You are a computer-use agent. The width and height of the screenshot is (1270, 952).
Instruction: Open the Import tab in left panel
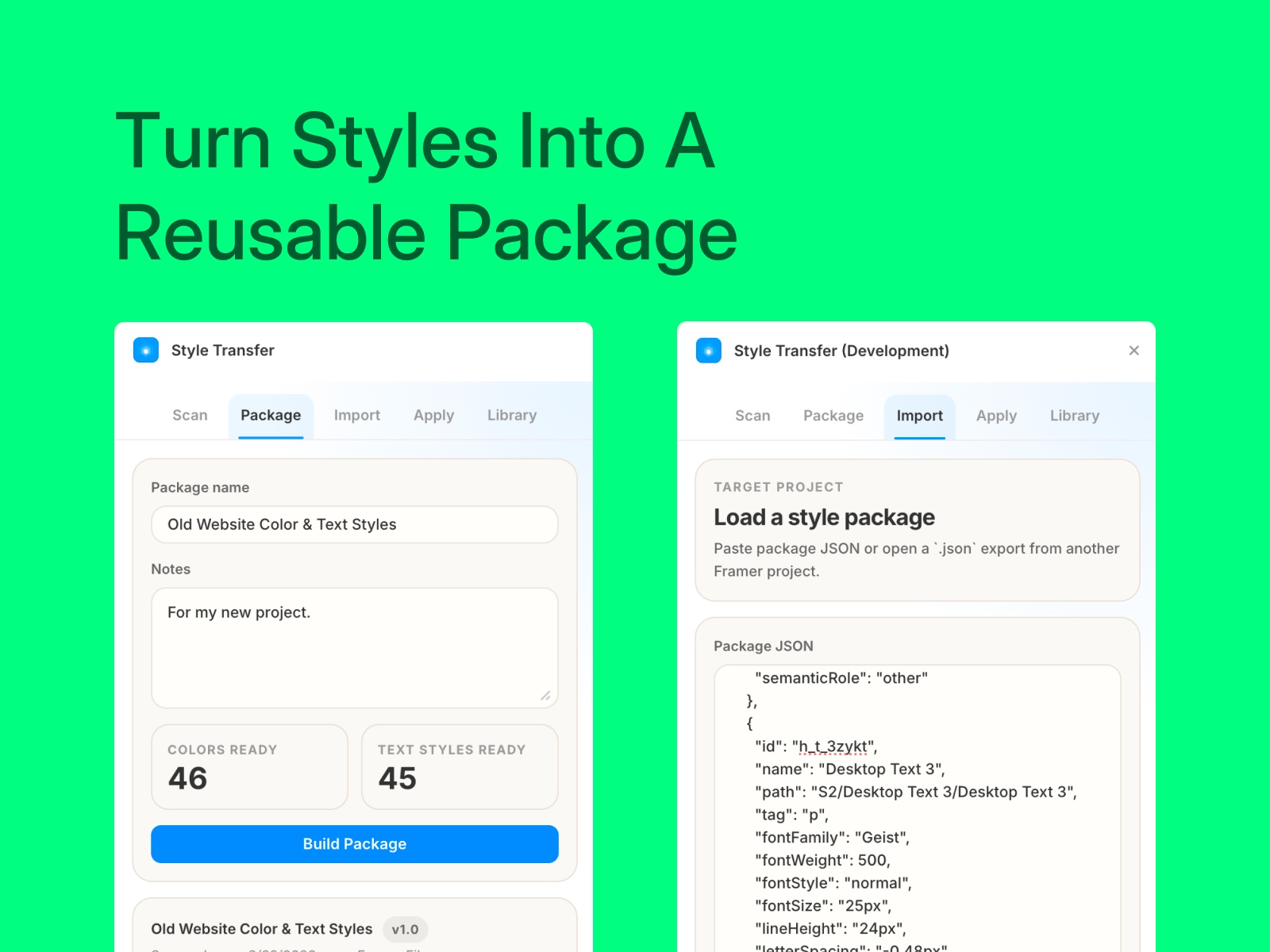tap(357, 415)
